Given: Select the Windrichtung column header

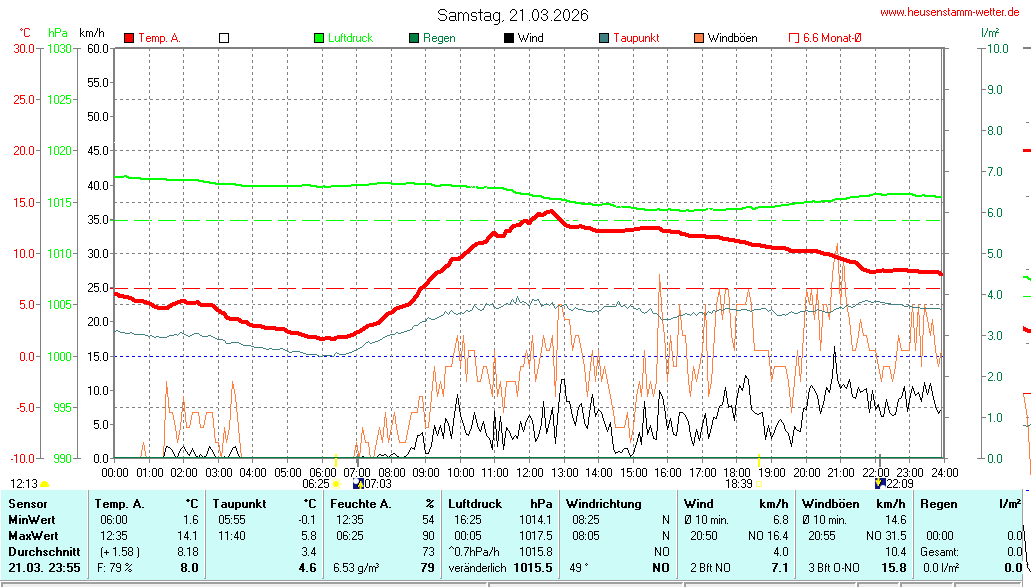Looking at the screenshot, I should pos(603,503).
